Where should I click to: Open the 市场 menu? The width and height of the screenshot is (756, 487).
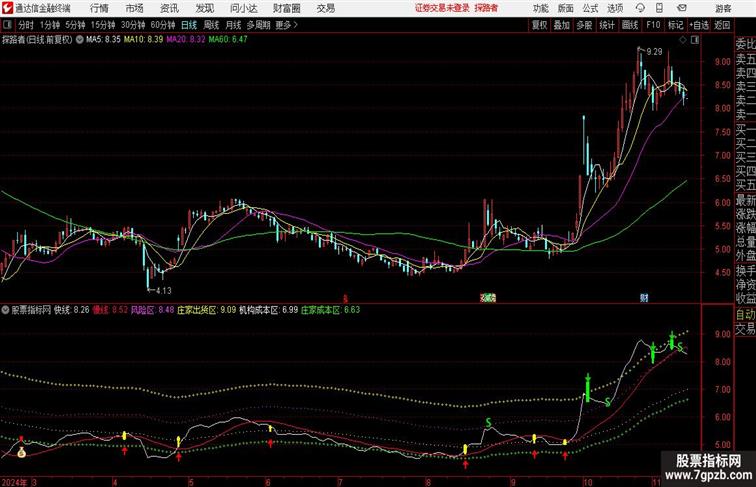coord(135,8)
